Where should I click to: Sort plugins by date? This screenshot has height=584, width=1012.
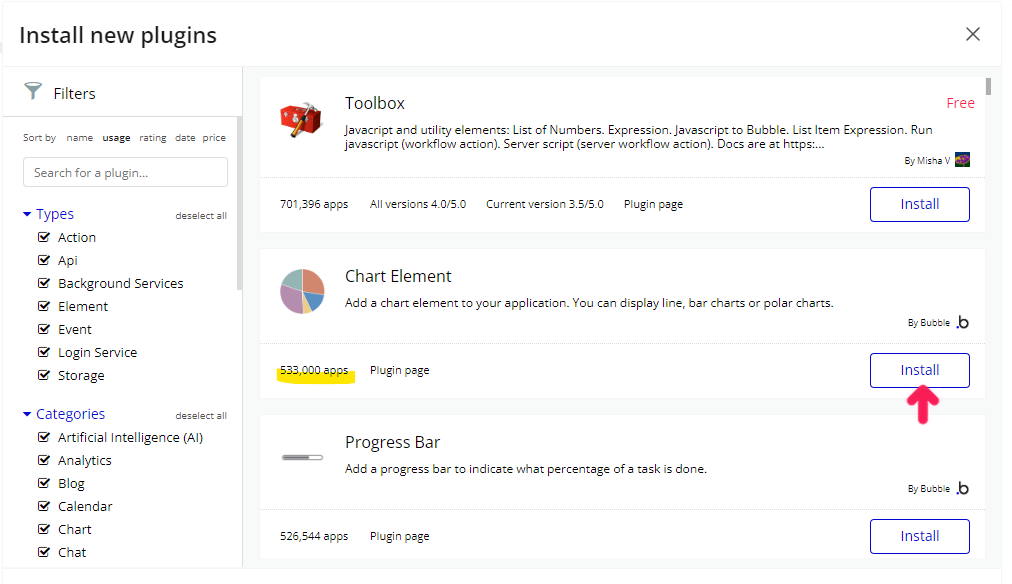pyautogui.click(x=185, y=137)
